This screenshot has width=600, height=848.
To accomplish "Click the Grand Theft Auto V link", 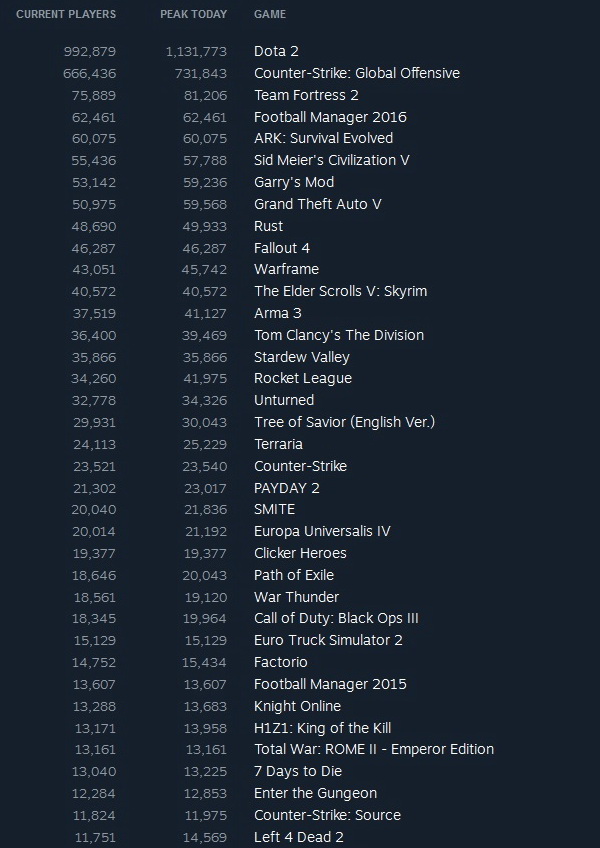I will 318,204.
